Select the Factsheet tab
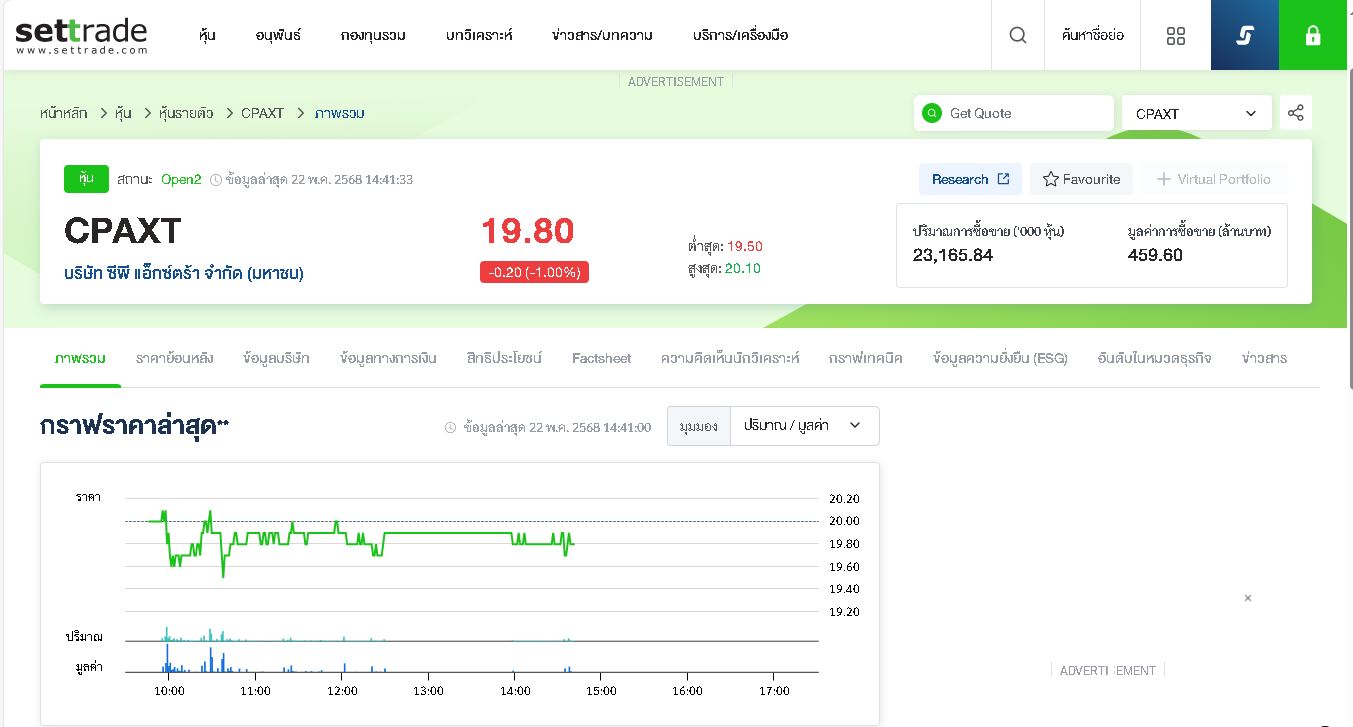The width and height of the screenshot is (1353, 727). pyautogui.click(x=601, y=358)
